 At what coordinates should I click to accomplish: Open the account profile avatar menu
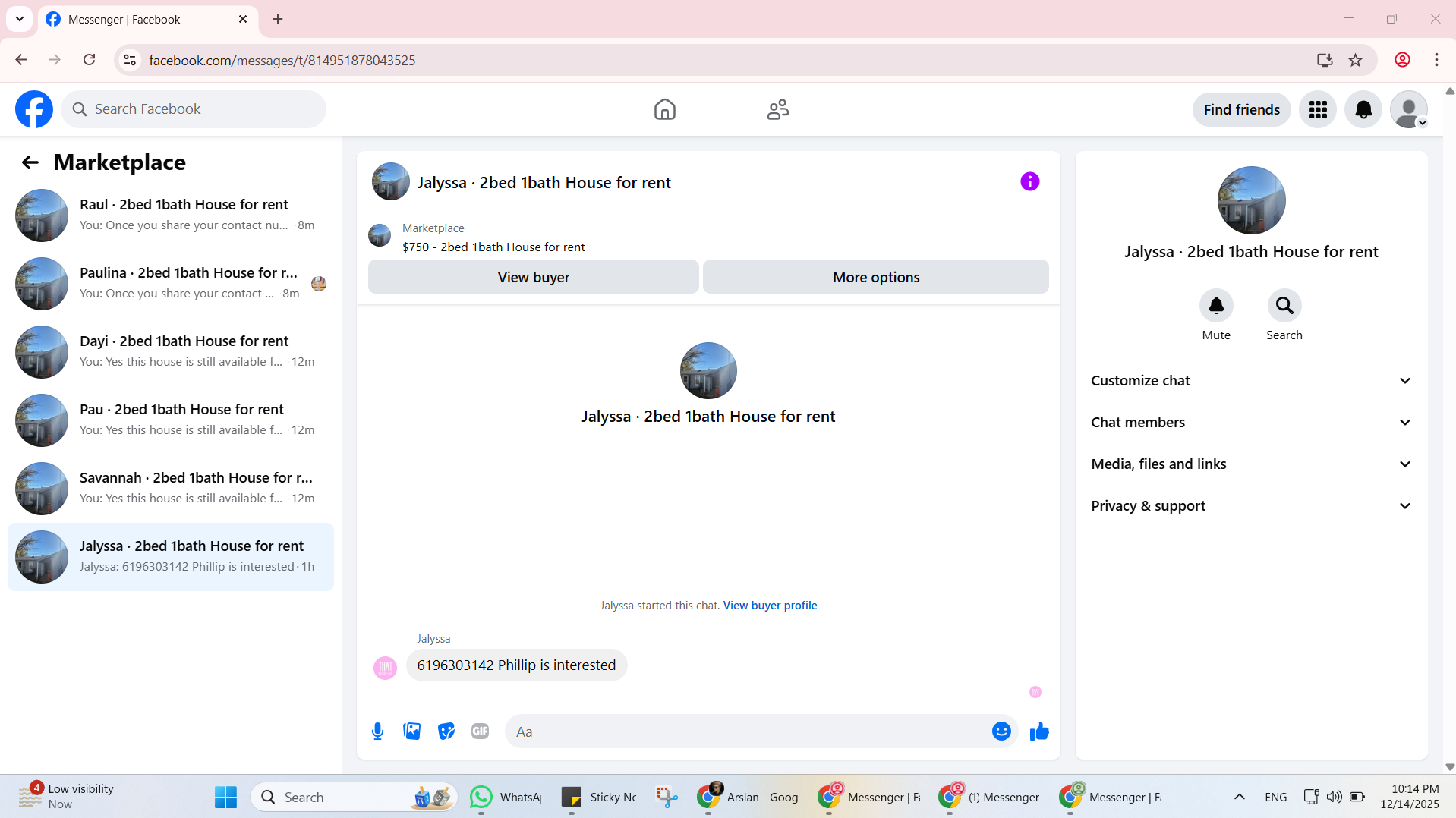click(x=1409, y=110)
